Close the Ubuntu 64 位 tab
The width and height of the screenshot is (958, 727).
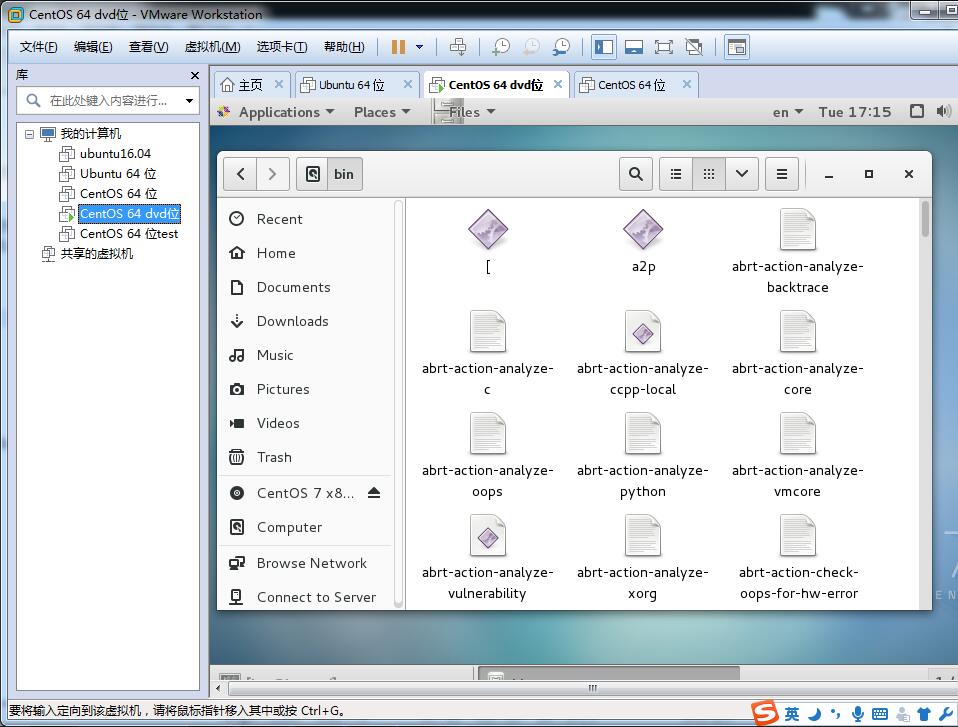pos(408,84)
